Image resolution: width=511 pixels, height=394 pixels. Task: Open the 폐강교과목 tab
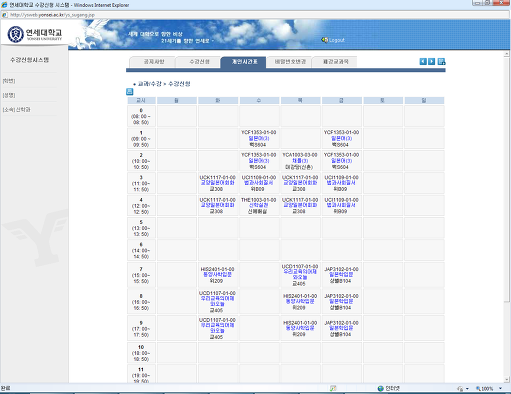coord(335,62)
